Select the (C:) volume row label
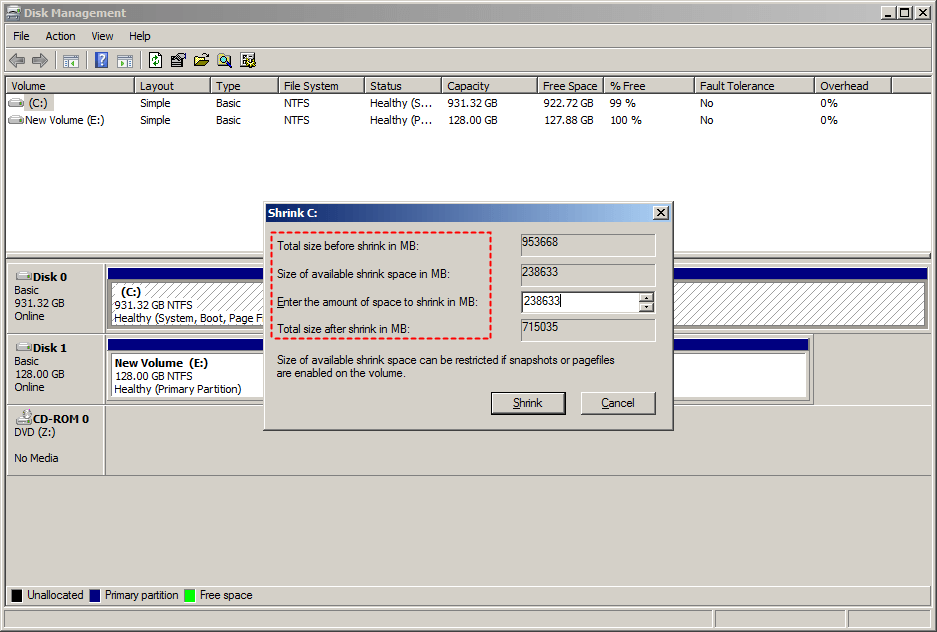This screenshot has width=937, height=632. (38, 103)
